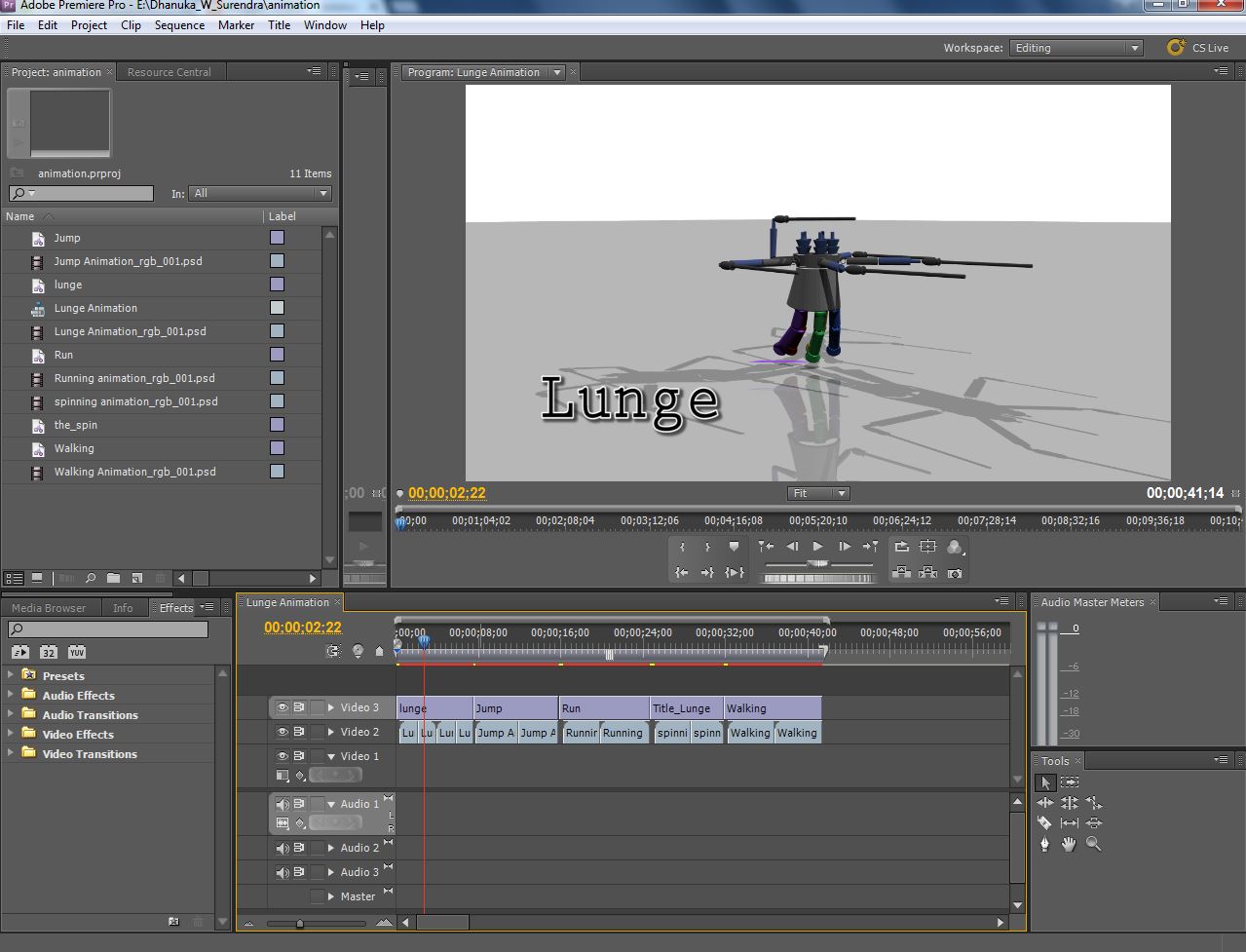Select the Pen tool in Tools panel
The image size is (1246, 952).
1044,845
